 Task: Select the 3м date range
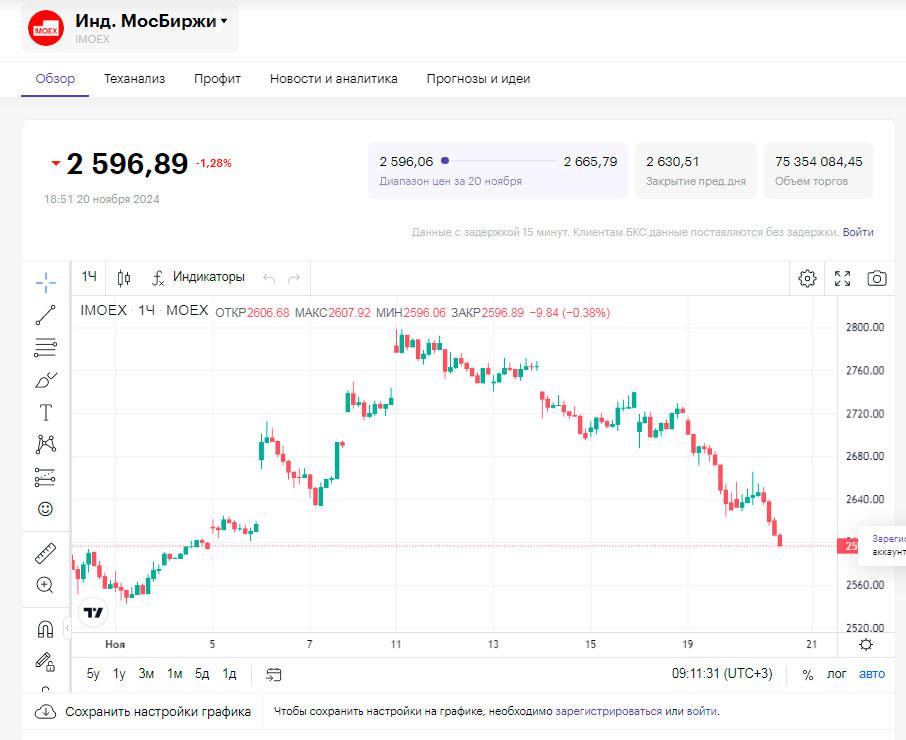pos(146,674)
